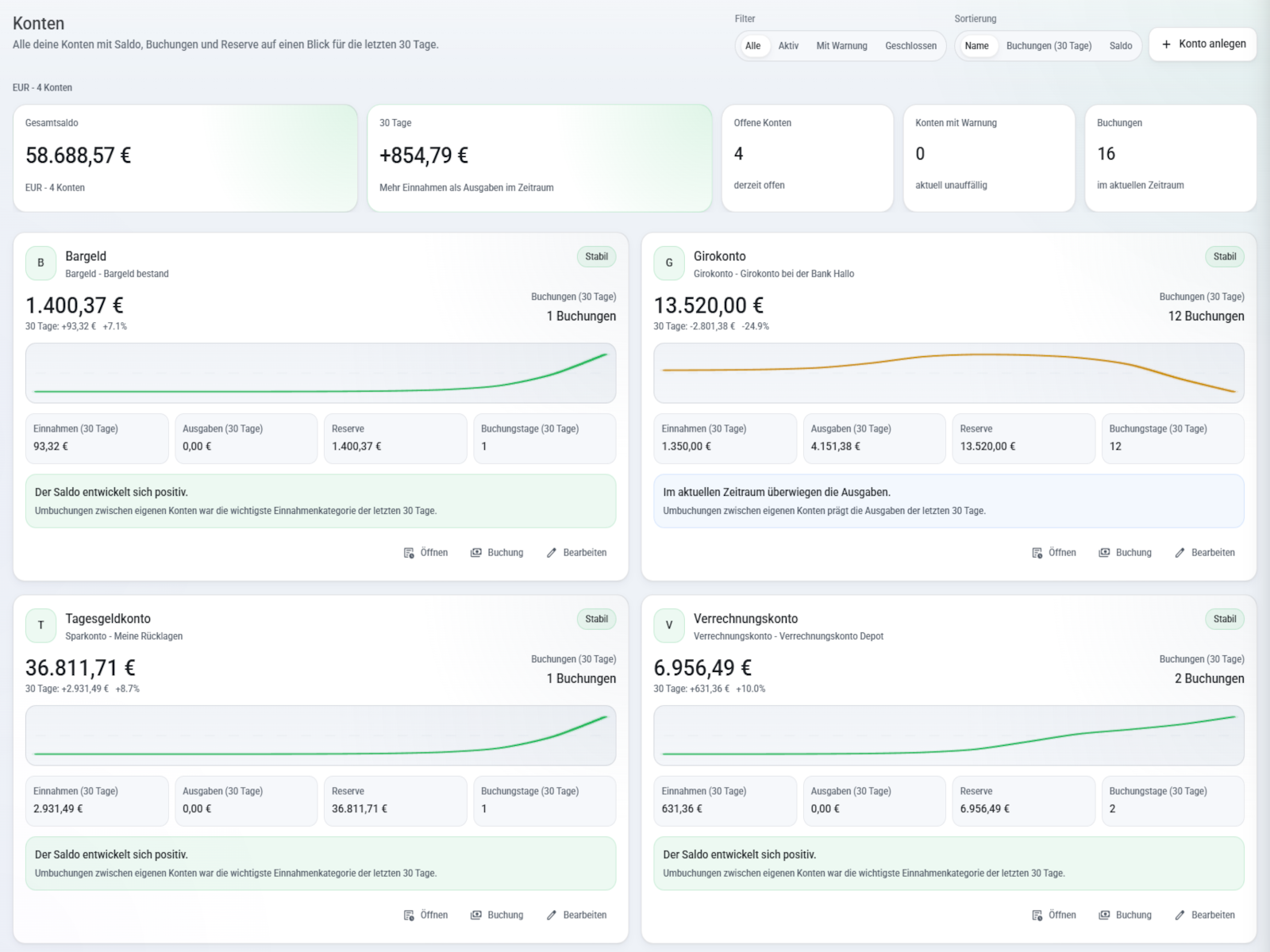Sort by Buchungen (30 Tage)
This screenshot has height=952, width=1270.
(x=1049, y=46)
